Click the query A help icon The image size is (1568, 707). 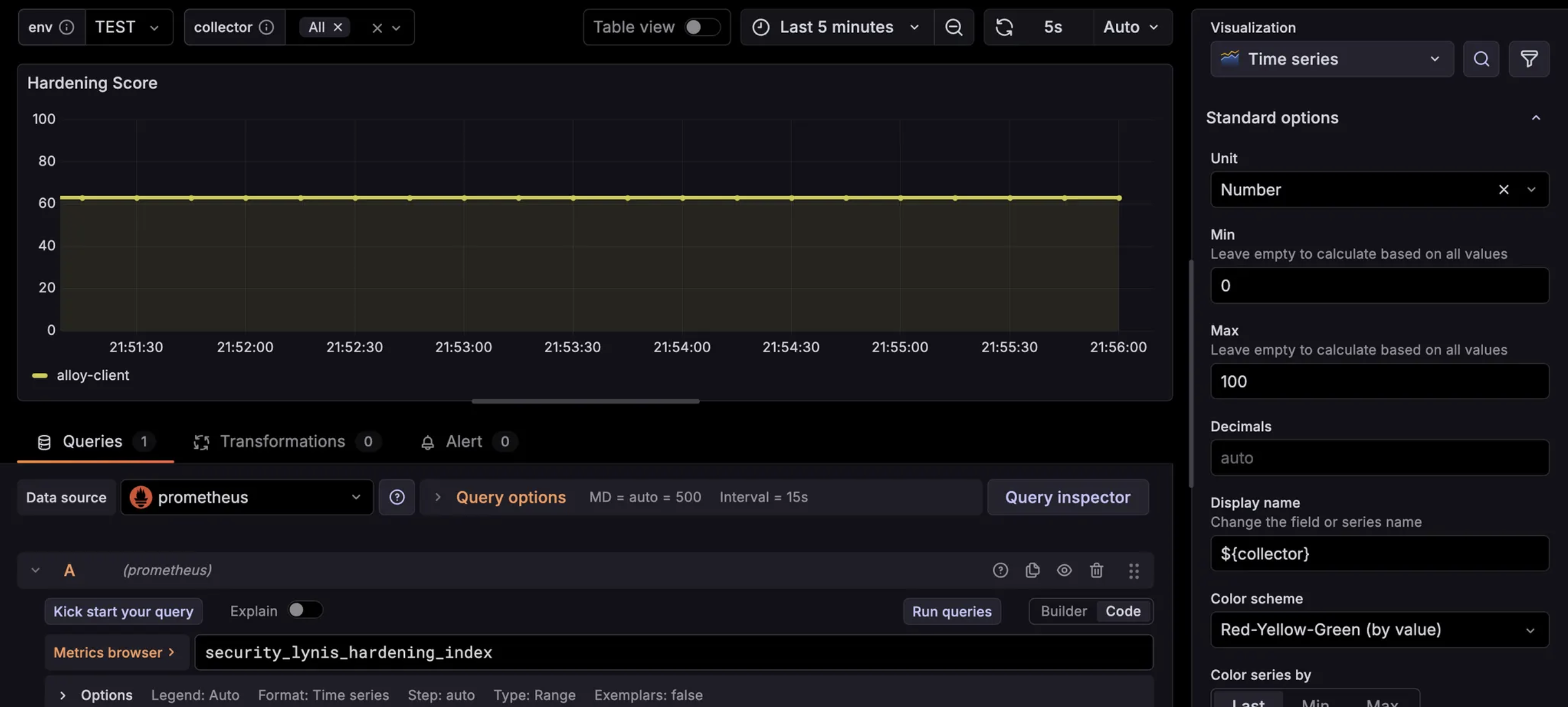point(1000,570)
